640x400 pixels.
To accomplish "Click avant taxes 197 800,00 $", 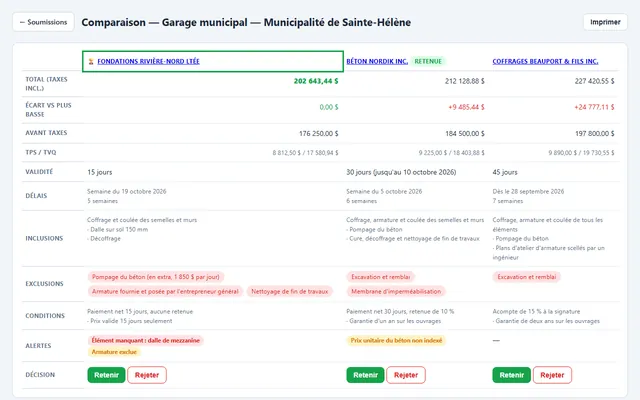I will tap(594, 133).
